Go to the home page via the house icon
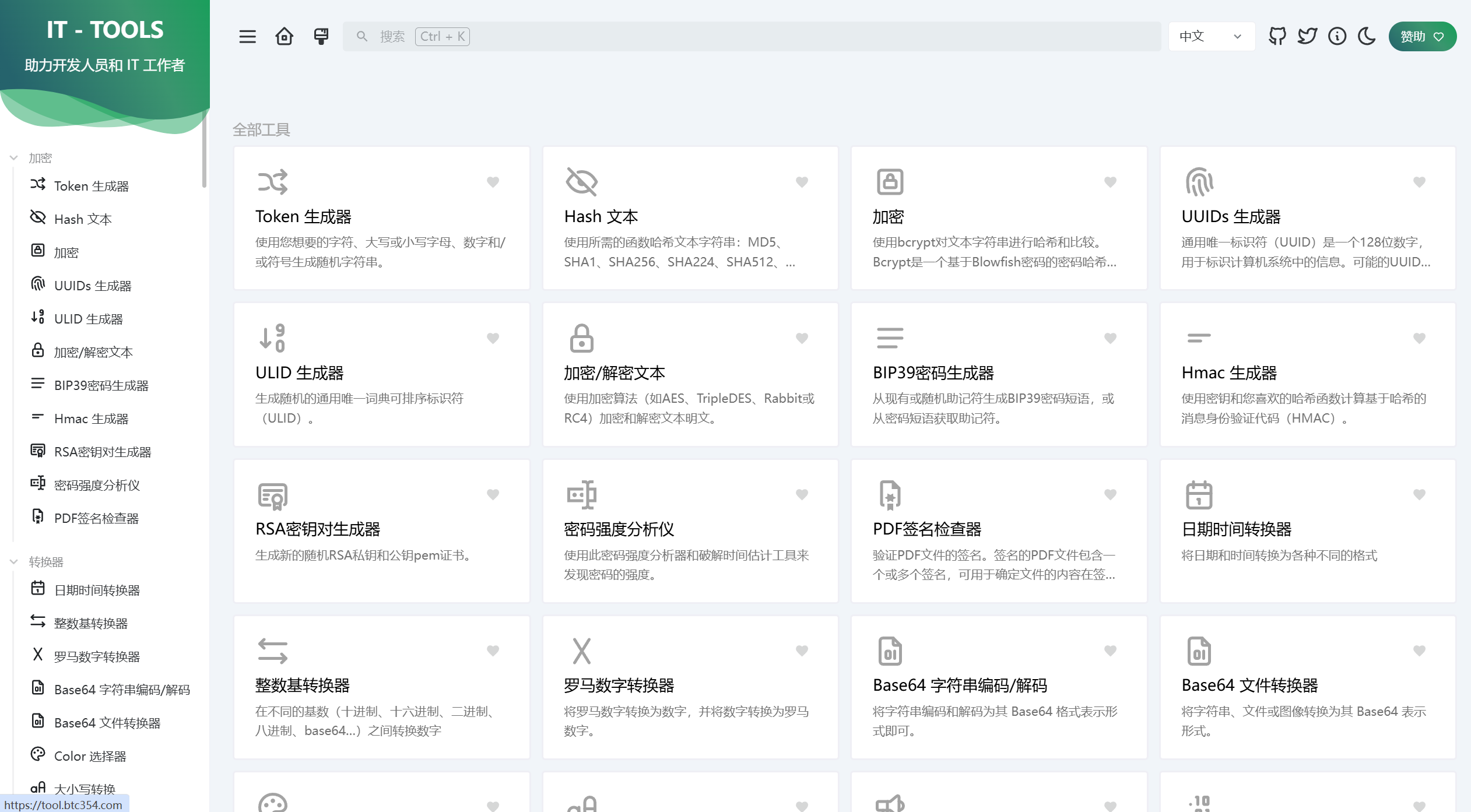 point(284,37)
